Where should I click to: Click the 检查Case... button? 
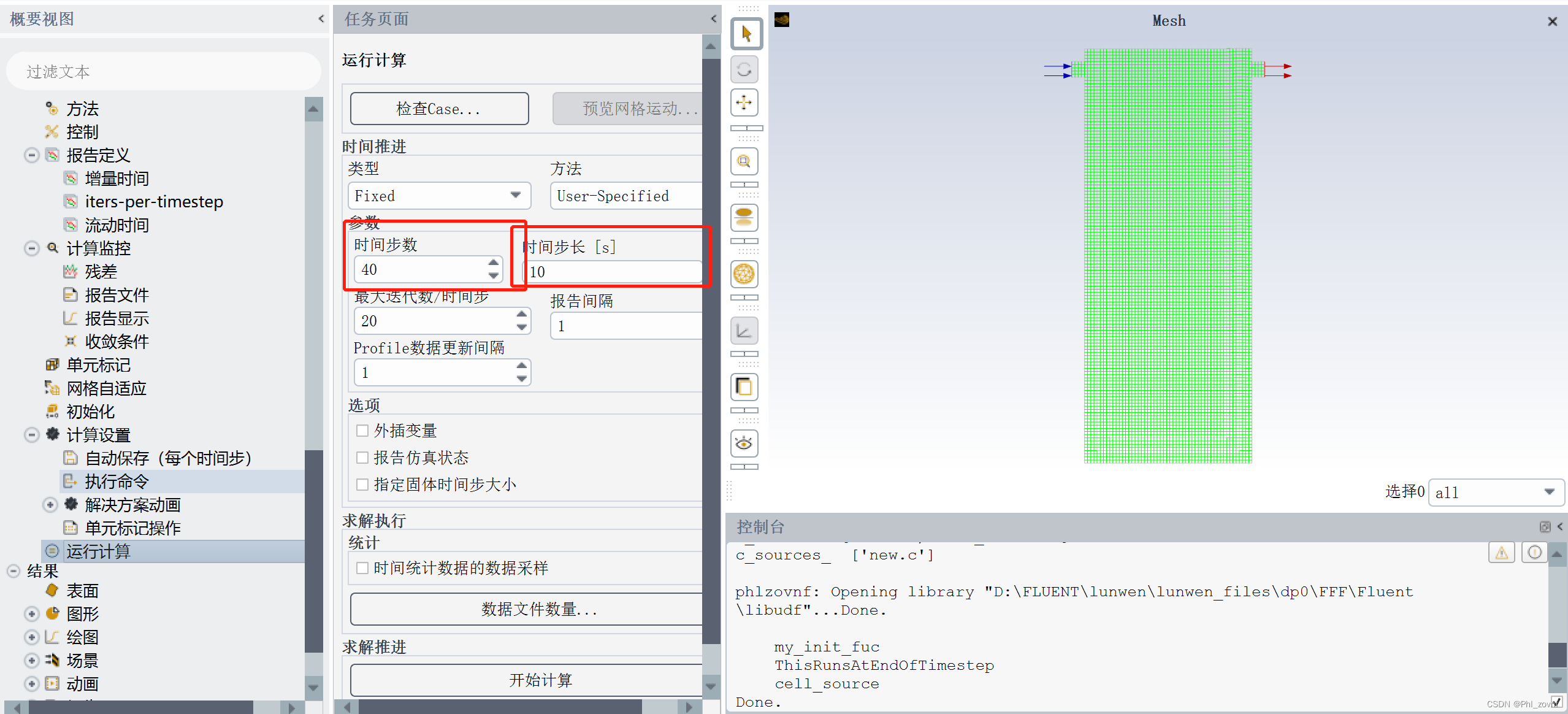pos(439,109)
